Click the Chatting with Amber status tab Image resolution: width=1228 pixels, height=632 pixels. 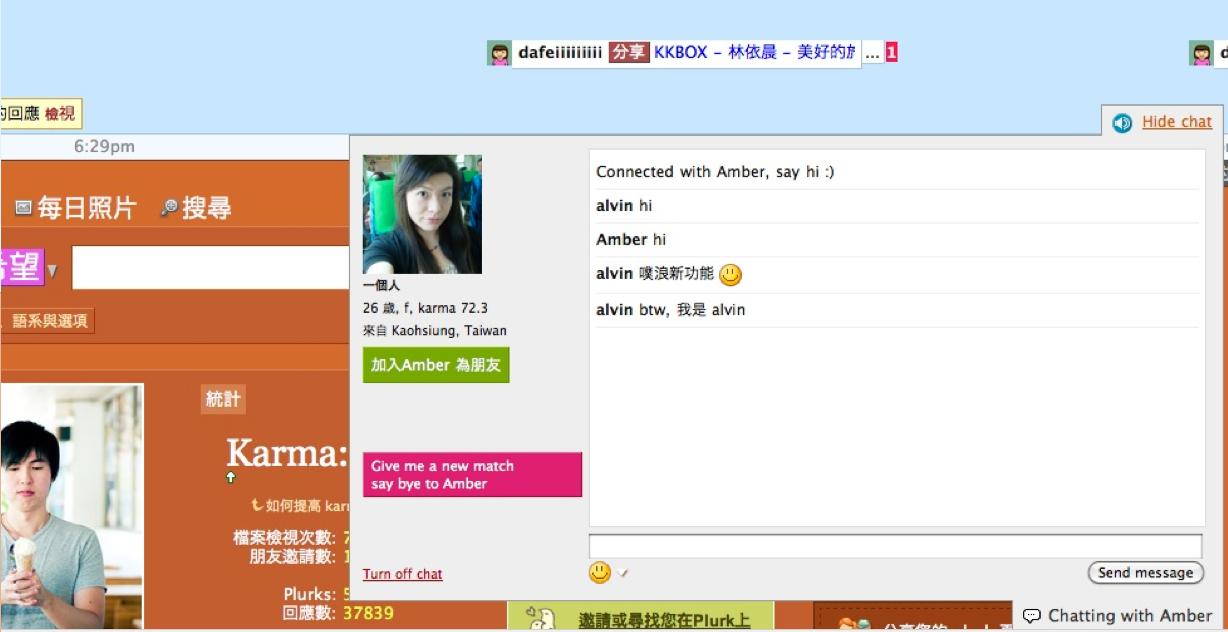1119,616
